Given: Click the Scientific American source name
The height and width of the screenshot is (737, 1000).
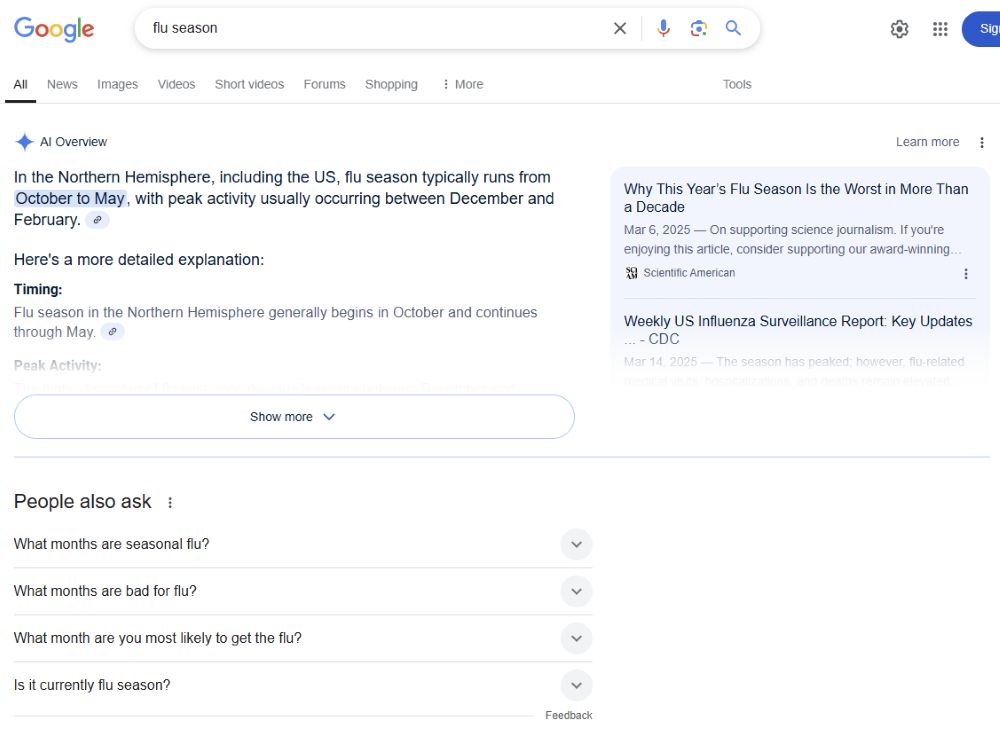Looking at the screenshot, I should coord(689,273).
